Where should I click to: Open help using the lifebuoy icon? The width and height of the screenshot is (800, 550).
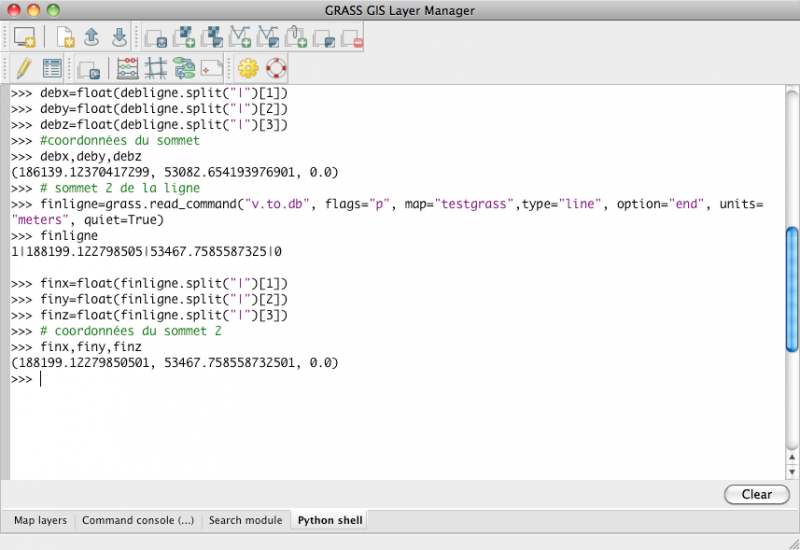coord(276,69)
